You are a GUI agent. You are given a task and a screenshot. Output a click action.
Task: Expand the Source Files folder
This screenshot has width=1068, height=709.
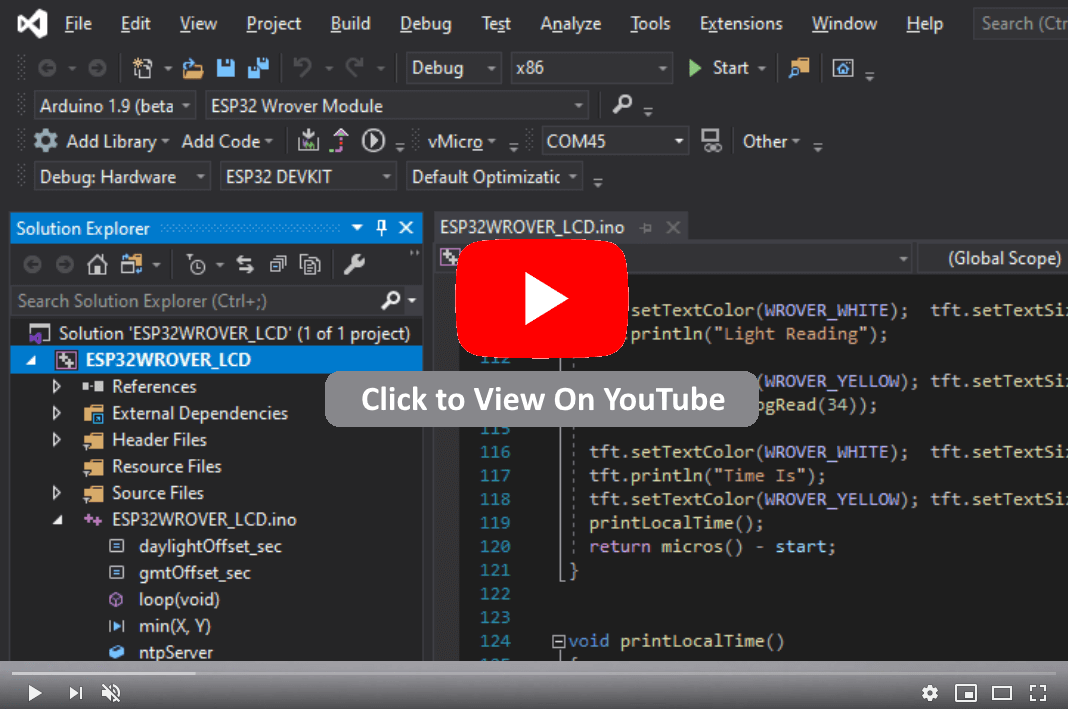[57, 493]
